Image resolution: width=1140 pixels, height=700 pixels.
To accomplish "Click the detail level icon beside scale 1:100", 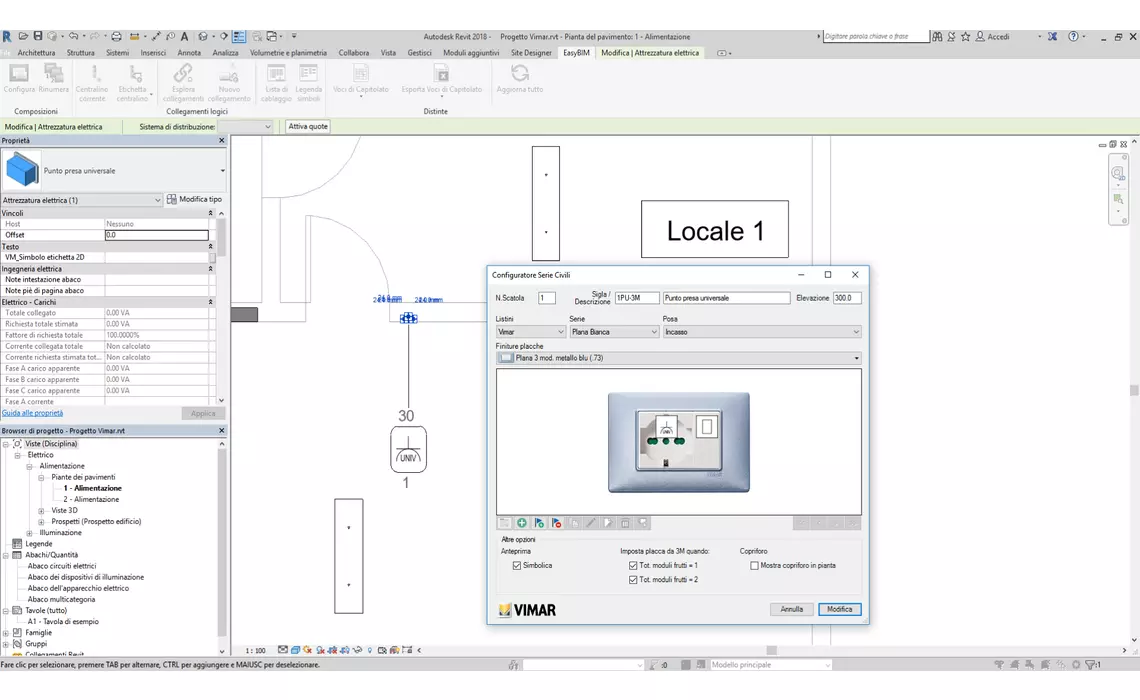I will coord(283,651).
